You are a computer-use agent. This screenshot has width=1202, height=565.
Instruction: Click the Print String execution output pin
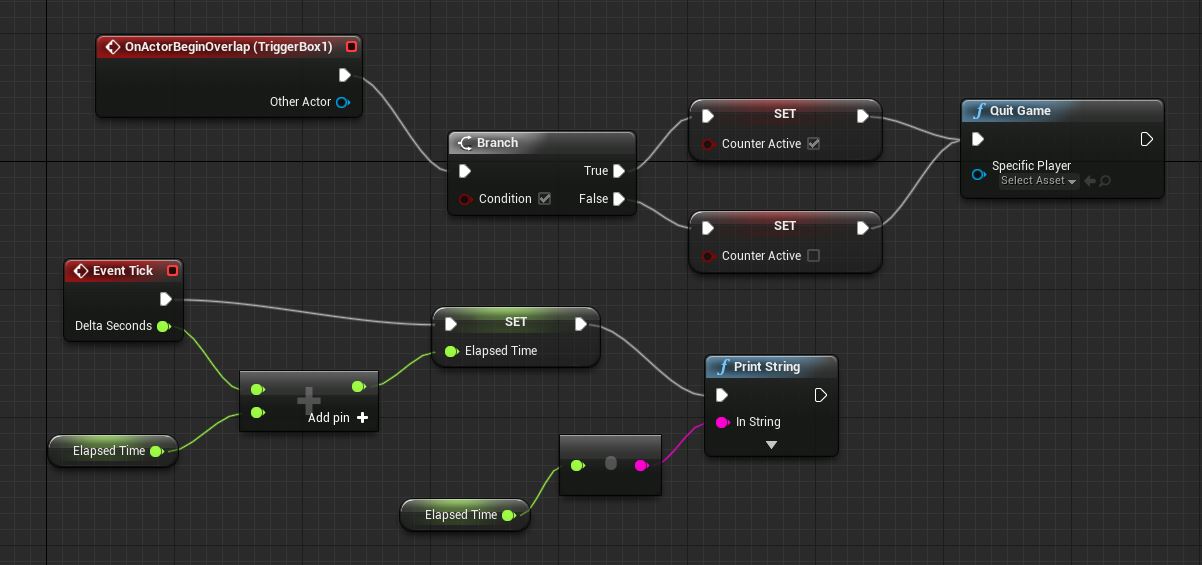(820, 395)
